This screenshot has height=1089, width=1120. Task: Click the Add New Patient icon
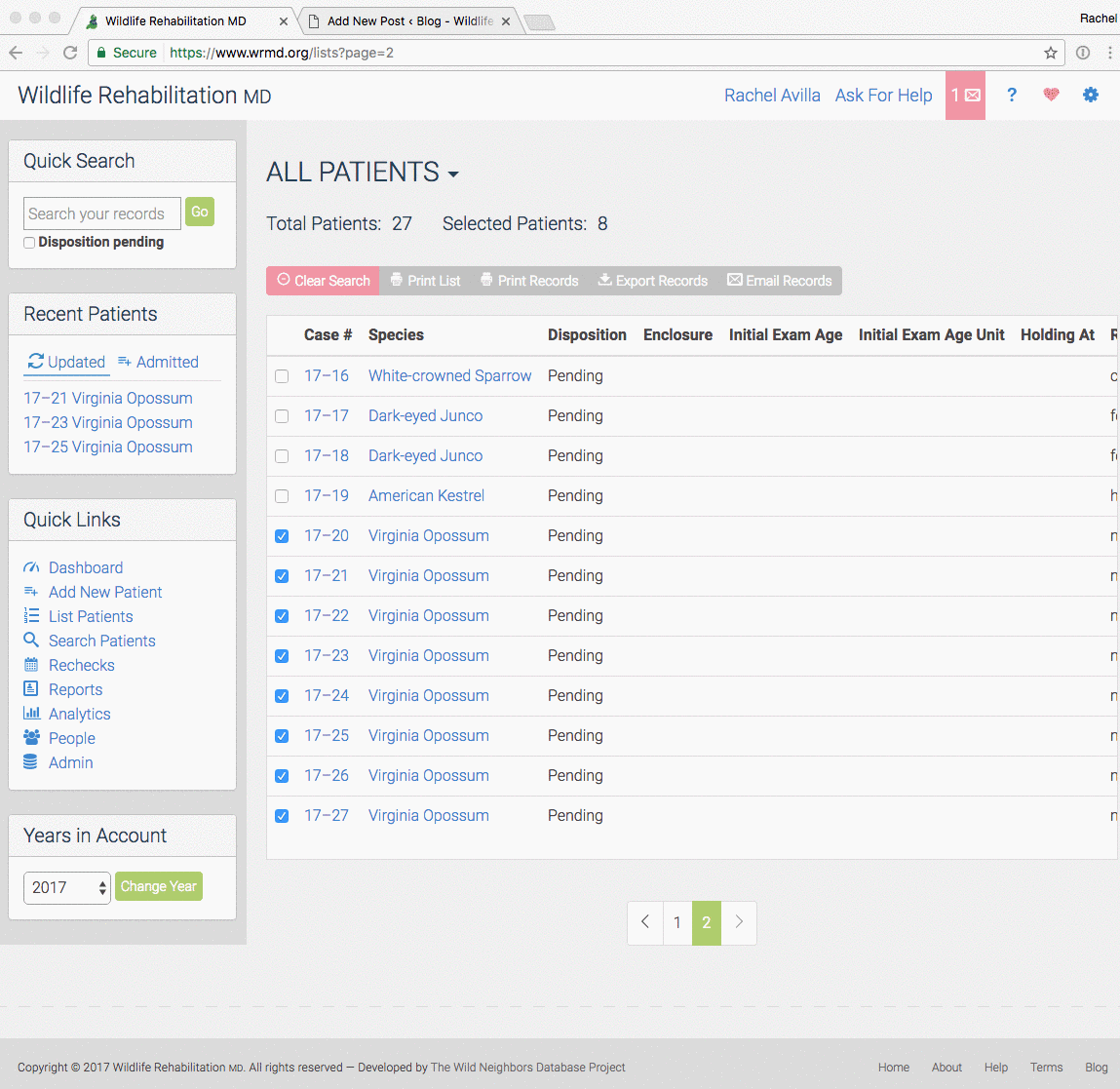[x=31, y=592]
